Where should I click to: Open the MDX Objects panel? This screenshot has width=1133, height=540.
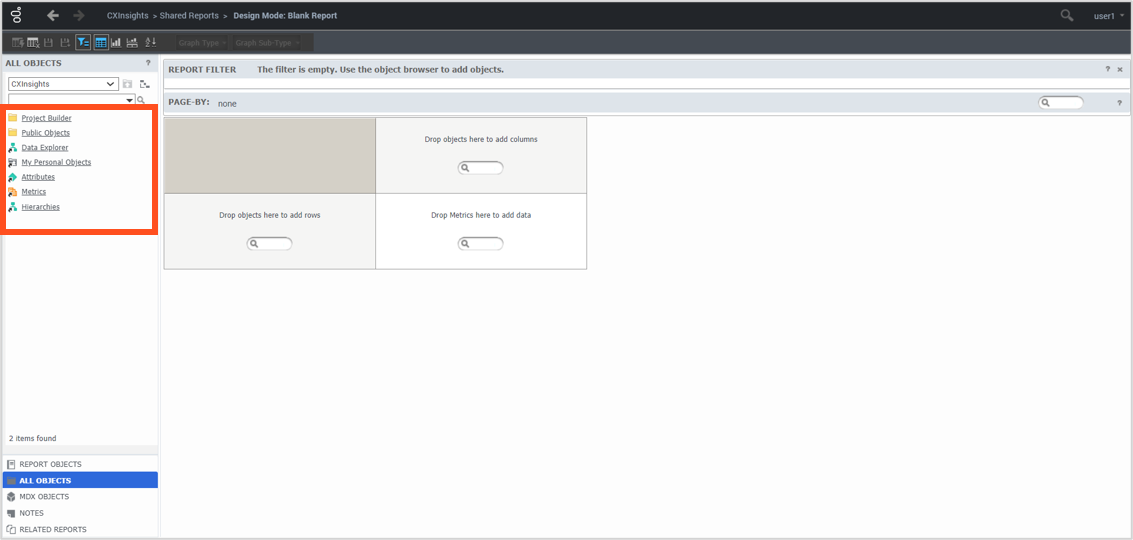pos(44,497)
